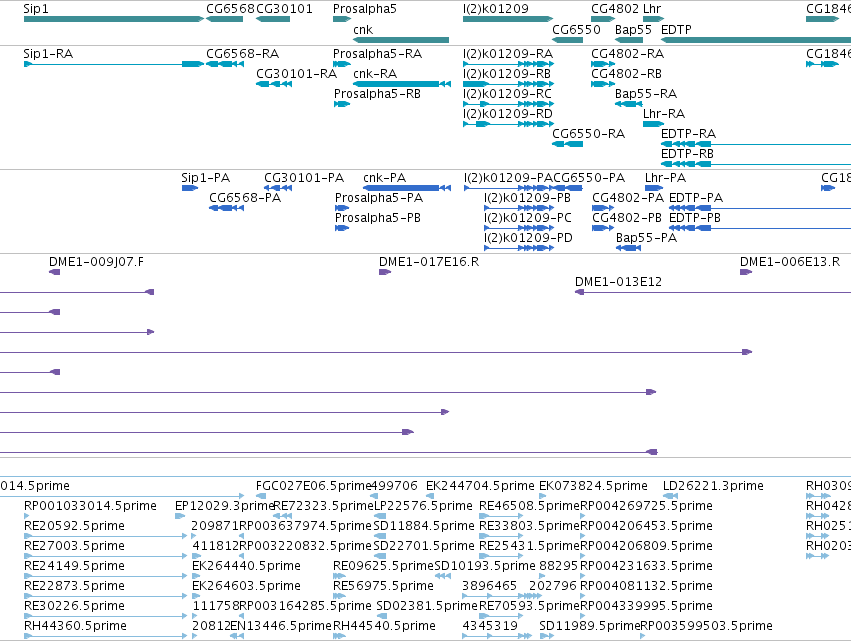
Task: Click the CG6568-PA protein feature
Action: [227, 208]
